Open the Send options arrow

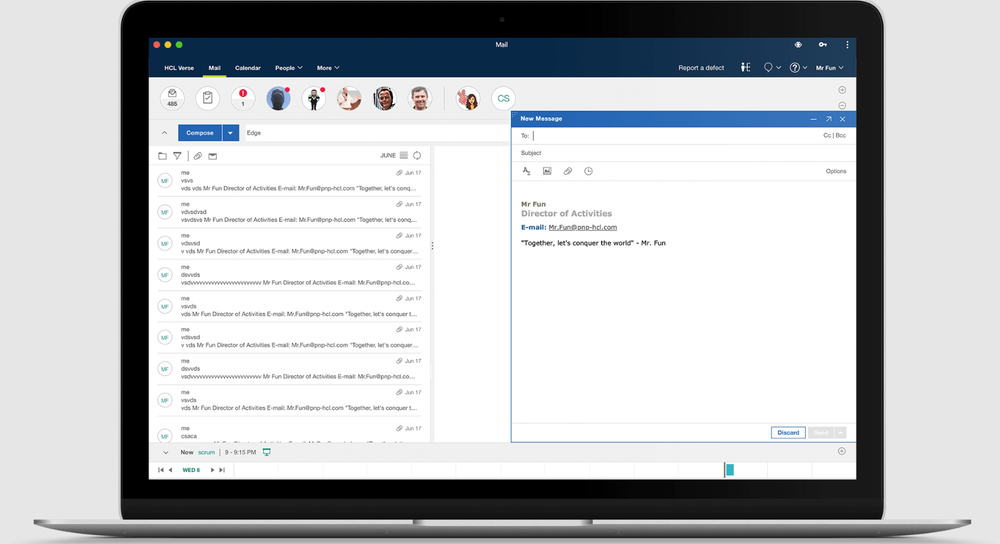(x=841, y=432)
